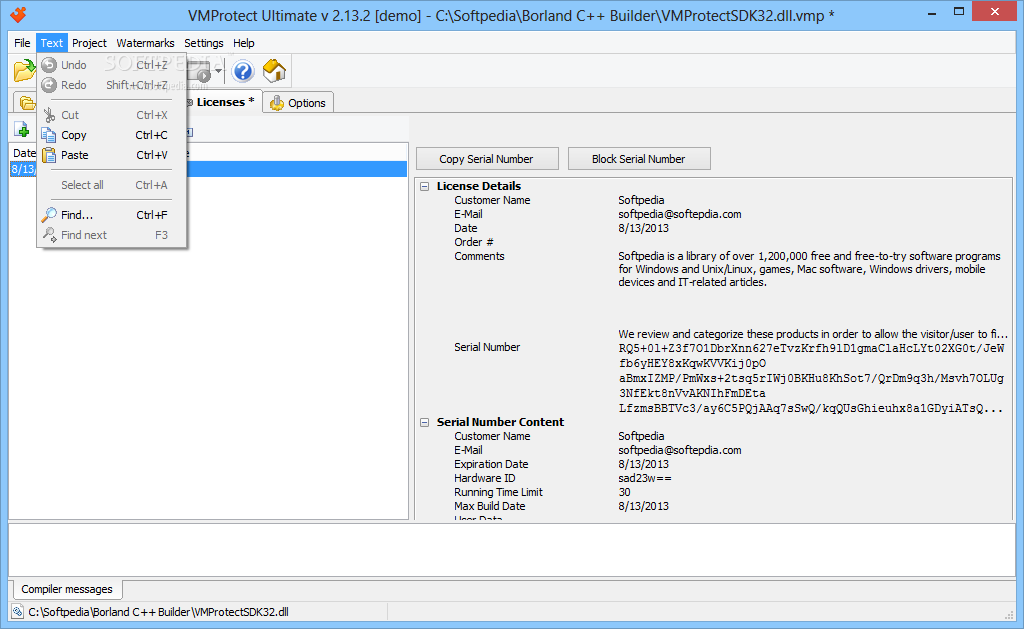This screenshot has width=1024, height=629.
Task: Click the Paste menu item's clipboard icon
Action: pyautogui.click(x=49, y=155)
